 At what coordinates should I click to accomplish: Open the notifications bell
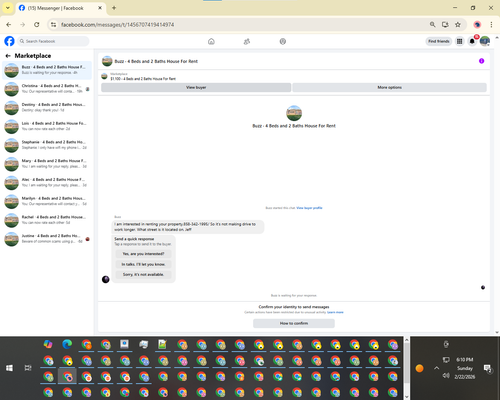tap(472, 41)
